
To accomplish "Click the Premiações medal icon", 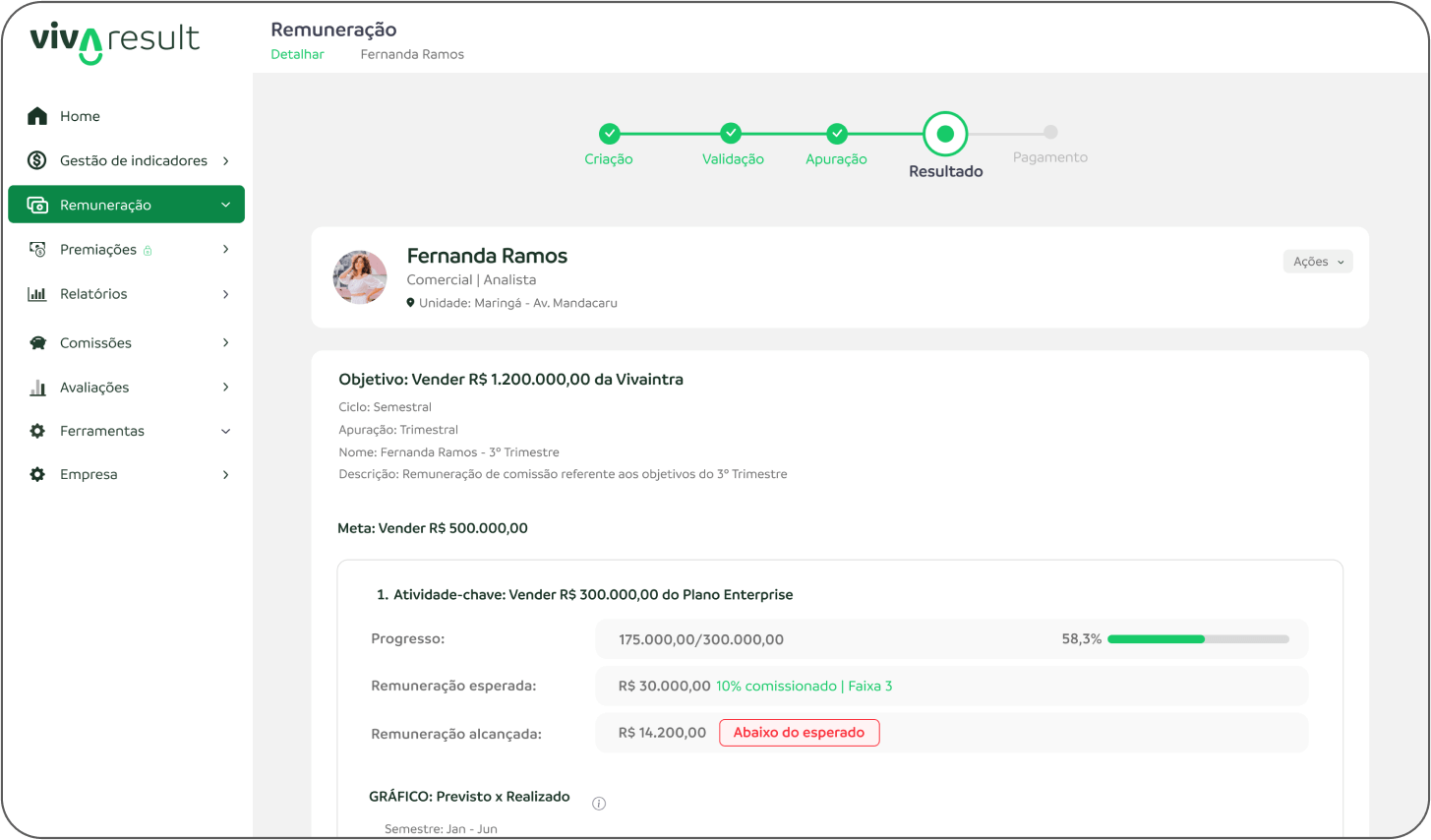I will (37, 250).
